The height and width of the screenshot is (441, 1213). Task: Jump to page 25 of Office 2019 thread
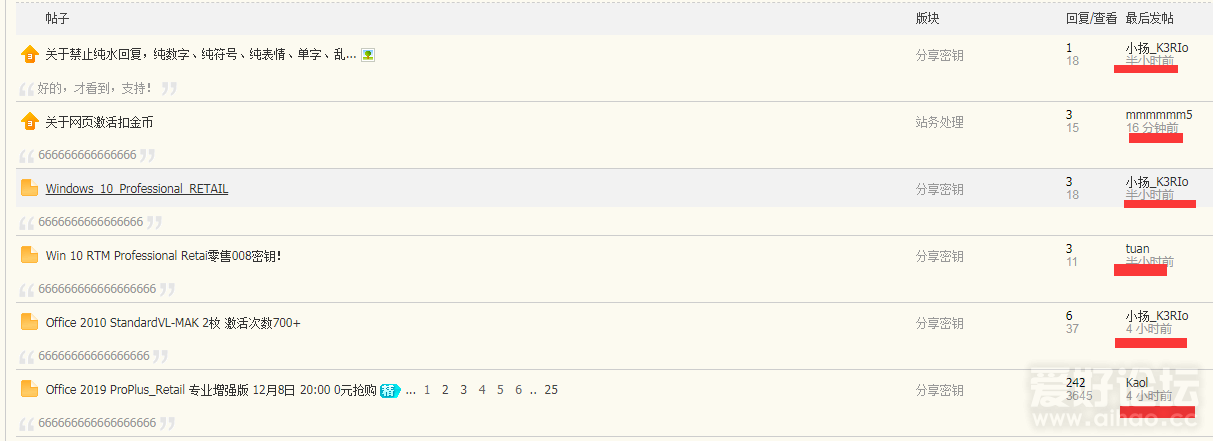[x=551, y=390]
